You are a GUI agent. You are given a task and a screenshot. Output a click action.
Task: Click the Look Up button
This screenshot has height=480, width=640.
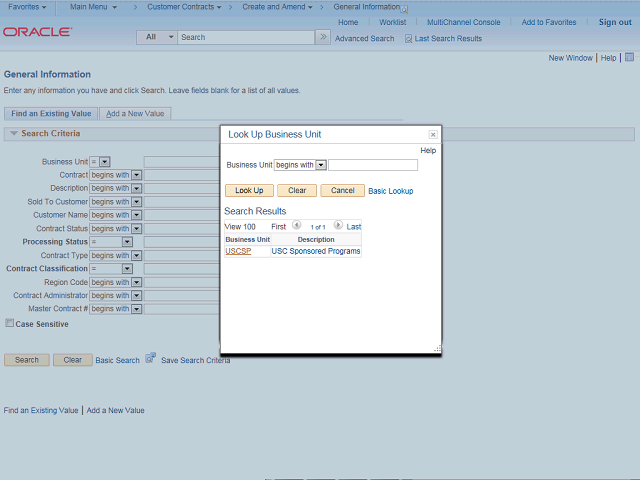coord(249,190)
